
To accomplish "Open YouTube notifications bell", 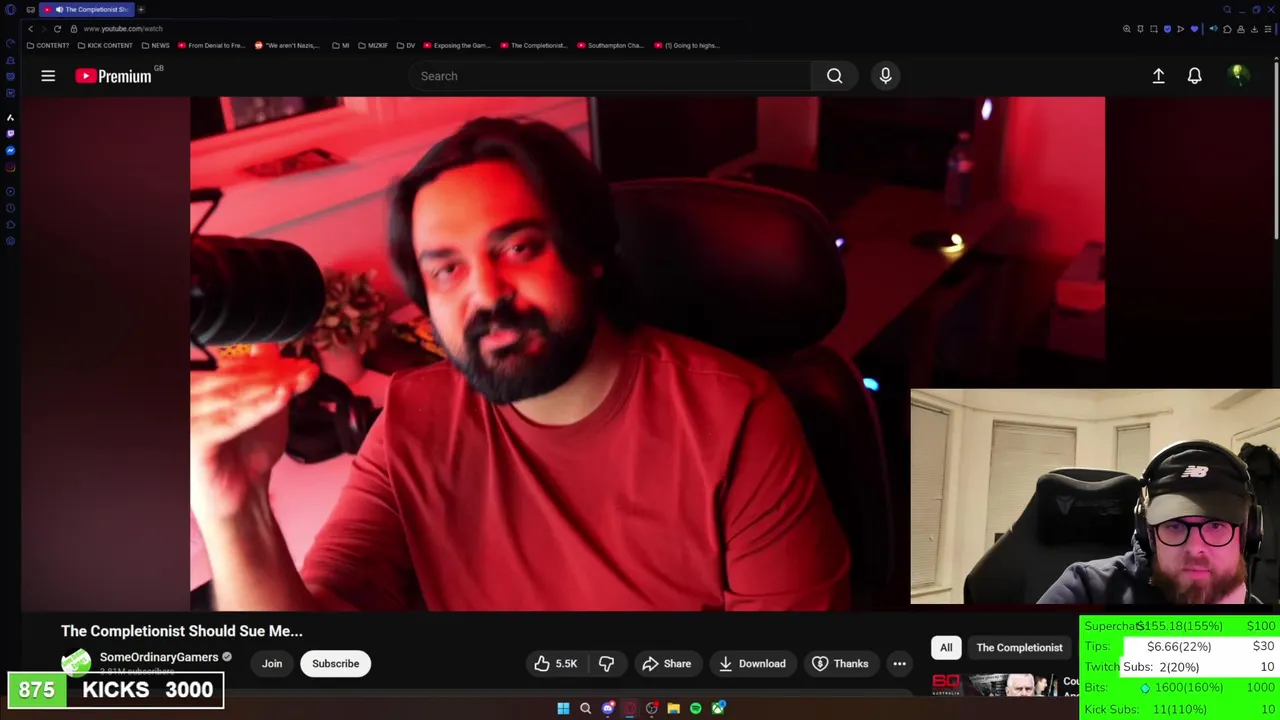I will [1194, 76].
